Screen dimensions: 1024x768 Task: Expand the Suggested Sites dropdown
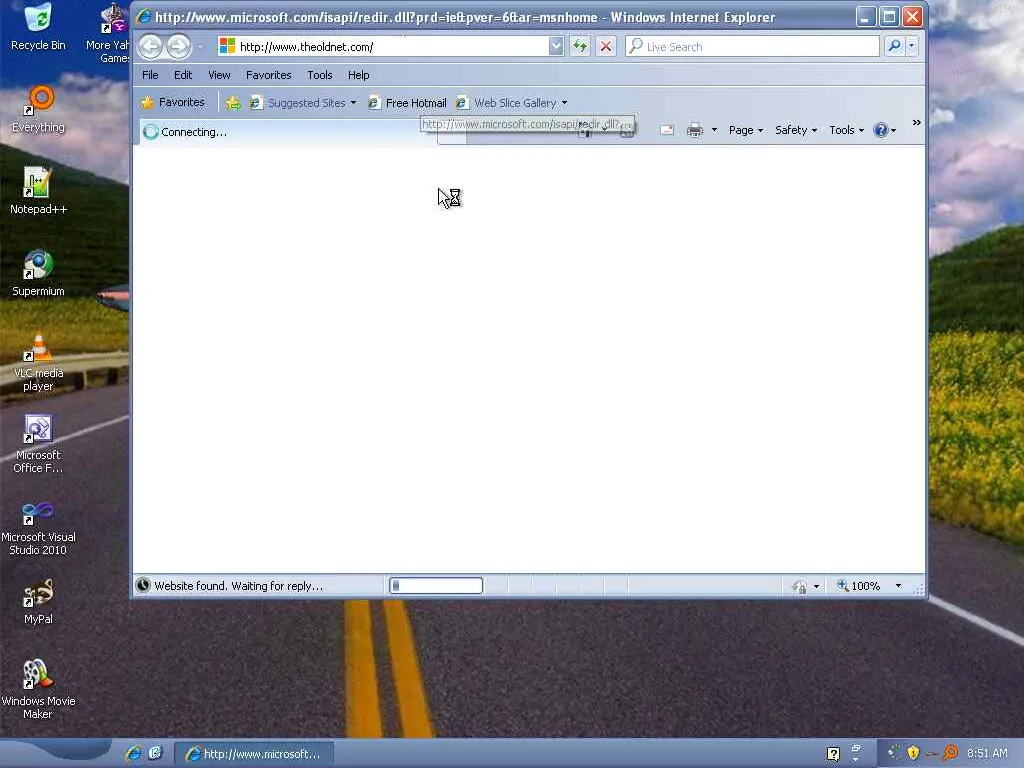353,103
